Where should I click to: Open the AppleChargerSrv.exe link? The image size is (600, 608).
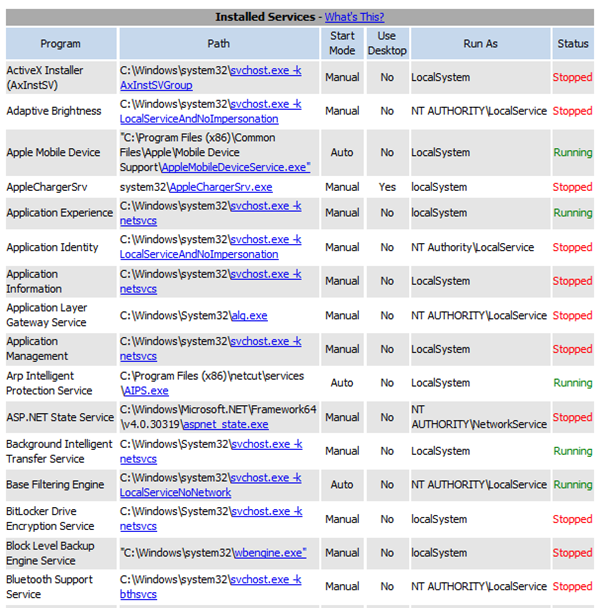tap(220, 187)
